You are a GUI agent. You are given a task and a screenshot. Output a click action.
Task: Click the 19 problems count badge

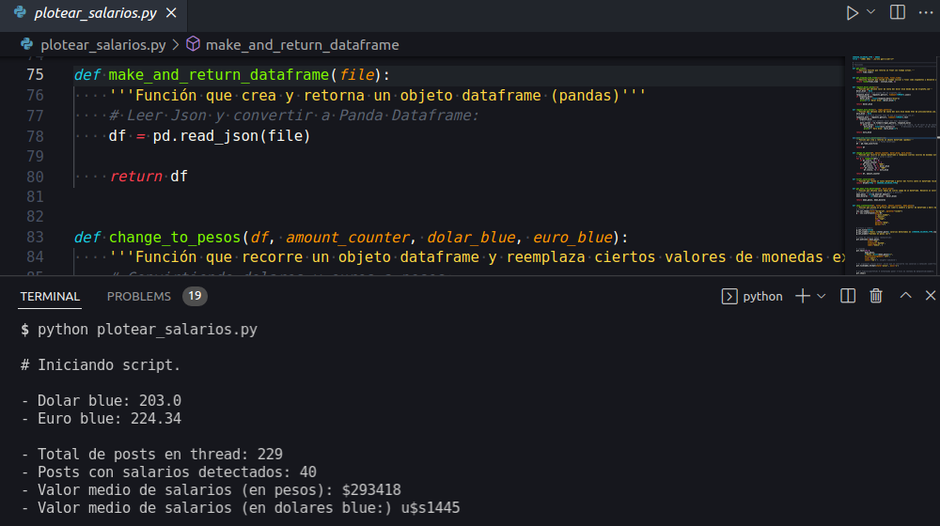(x=195, y=296)
